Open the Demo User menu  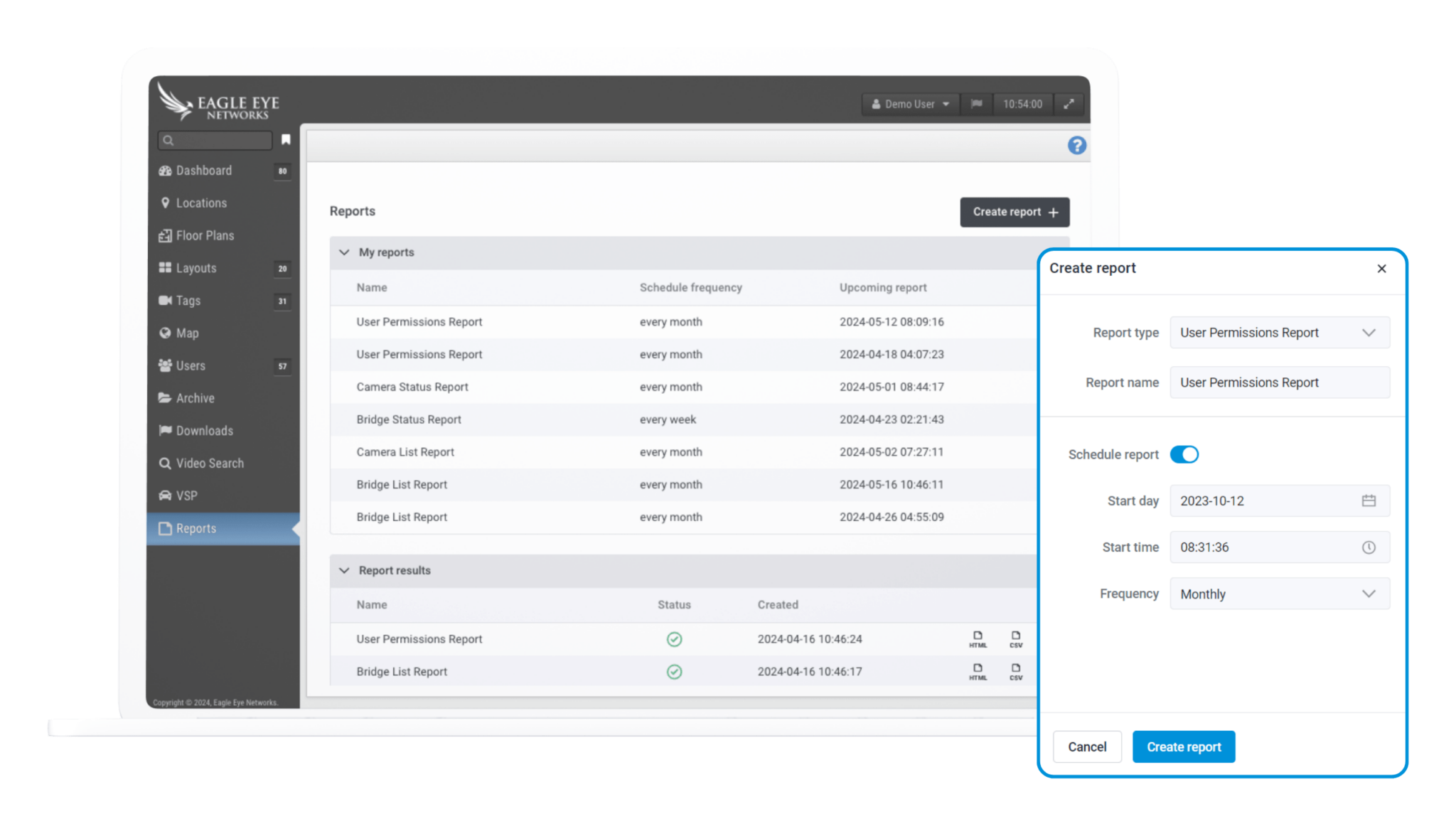910,104
